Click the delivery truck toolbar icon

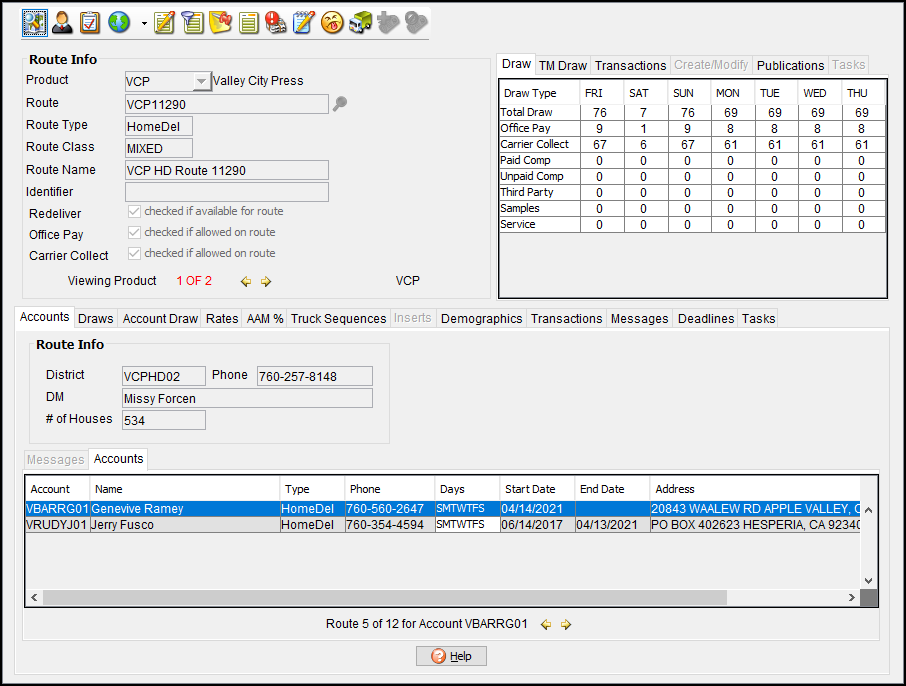point(361,21)
